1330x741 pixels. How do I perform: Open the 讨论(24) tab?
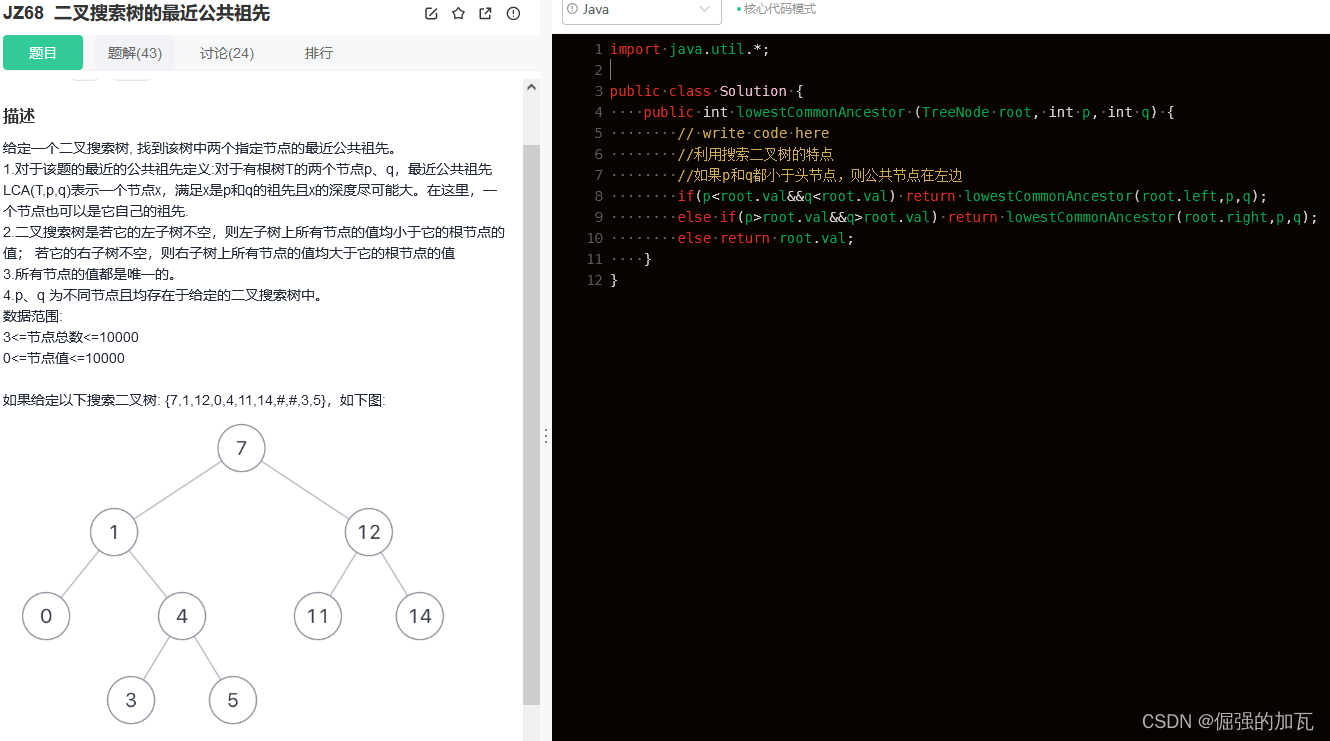coord(227,53)
